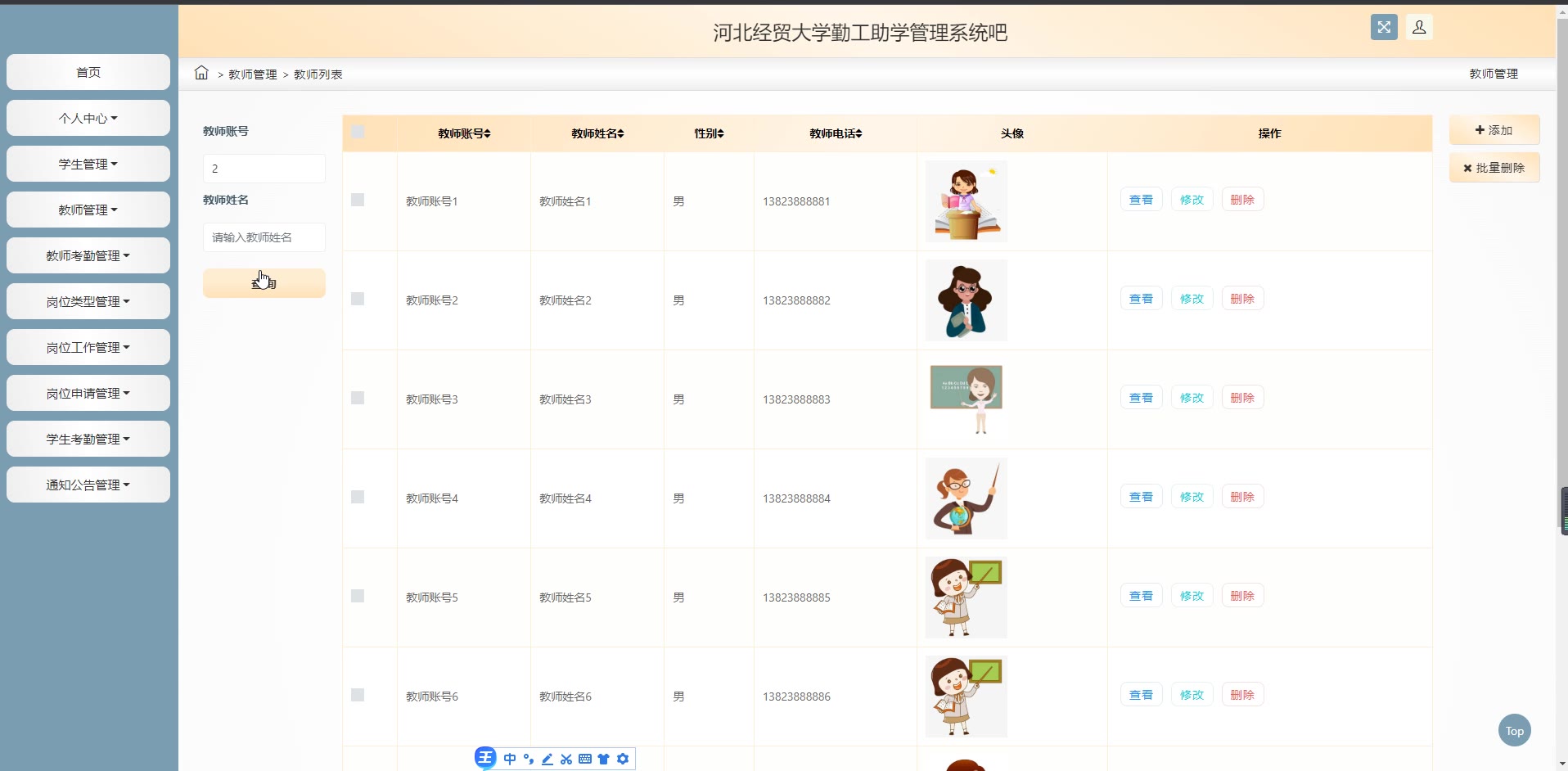Check the checkbox for 教师账号4 row
Screen dimensions: 1568x771
pos(358,497)
